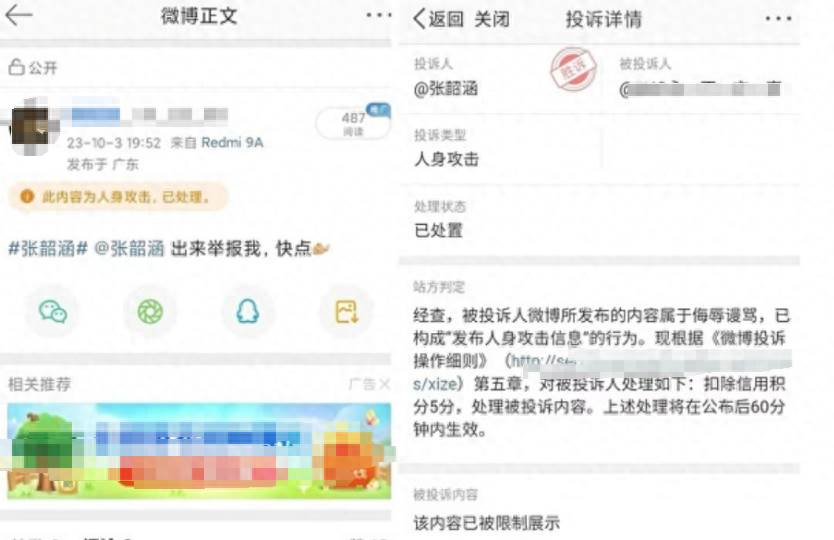Share post via WeChat icon

click(53, 312)
